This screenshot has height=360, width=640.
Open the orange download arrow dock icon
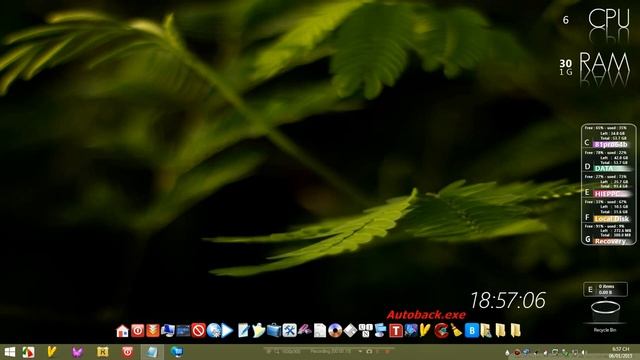click(x=153, y=331)
